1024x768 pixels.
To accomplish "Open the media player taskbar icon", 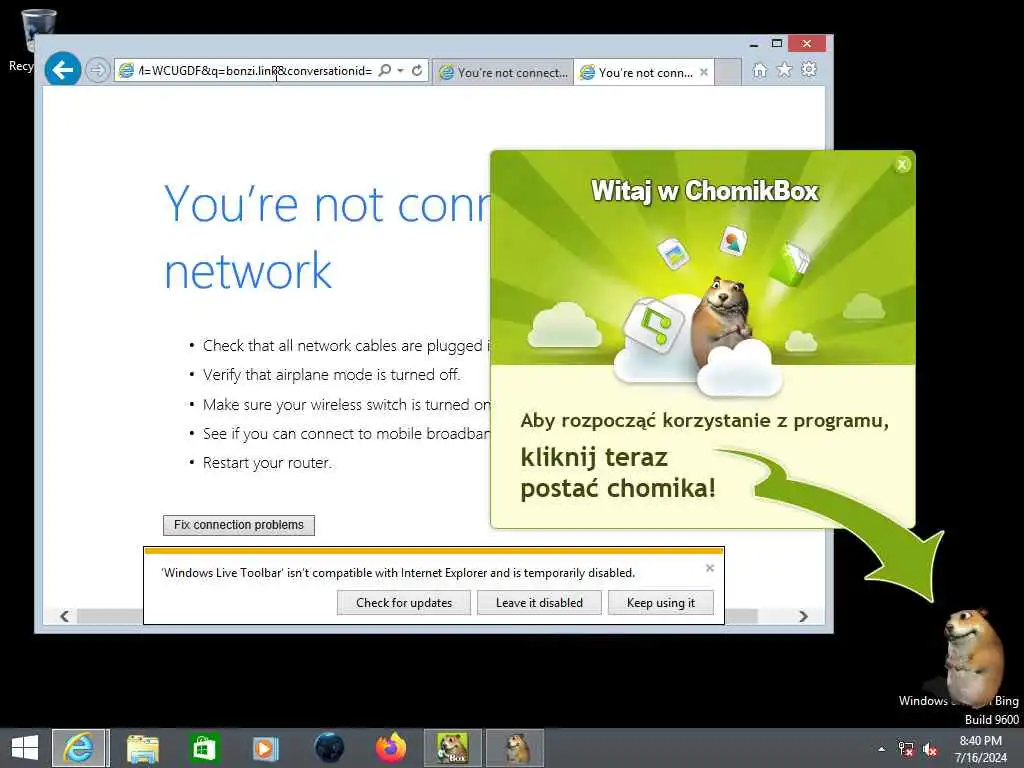I will (x=265, y=748).
